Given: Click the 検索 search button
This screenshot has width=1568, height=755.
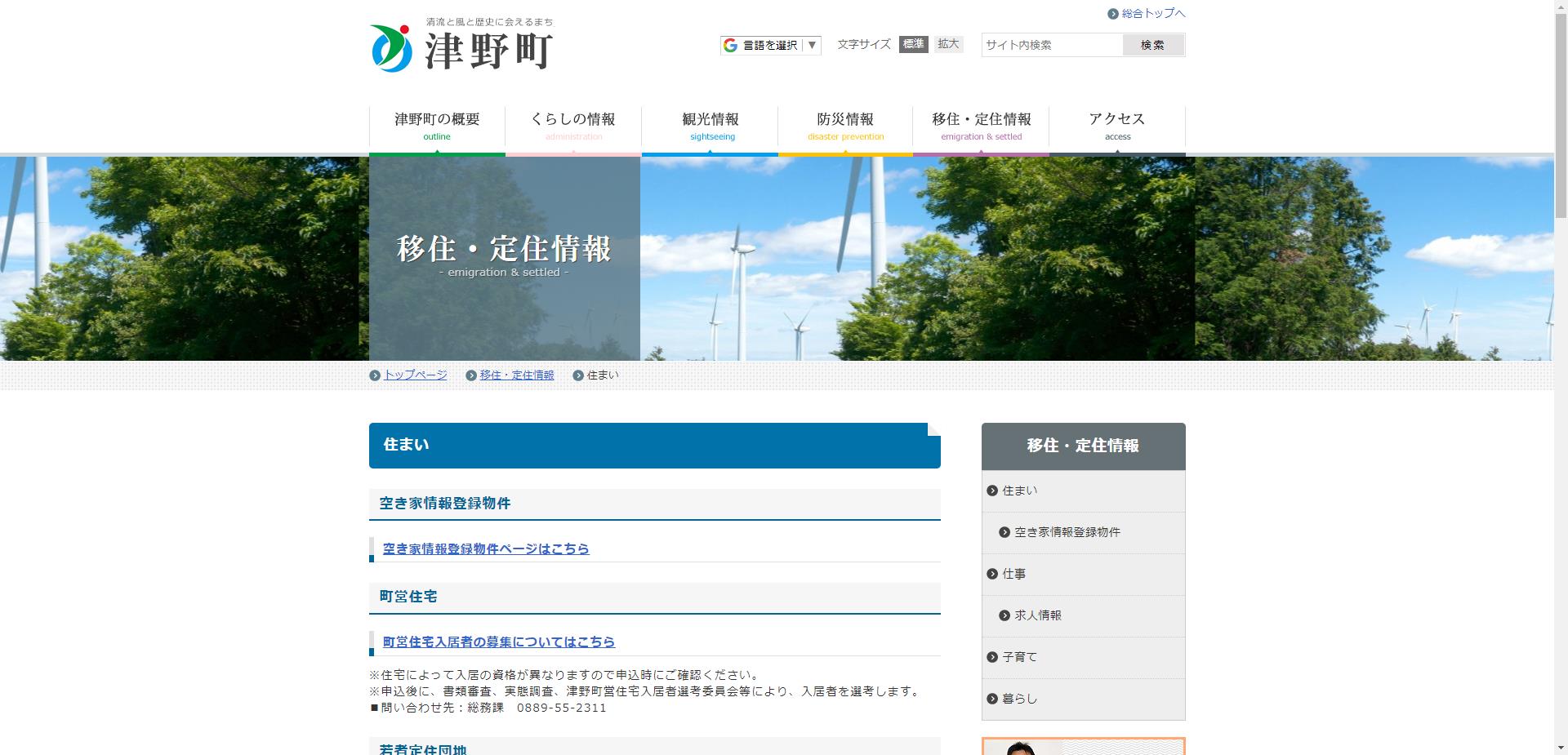Looking at the screenshot, I should [1153, 45].
